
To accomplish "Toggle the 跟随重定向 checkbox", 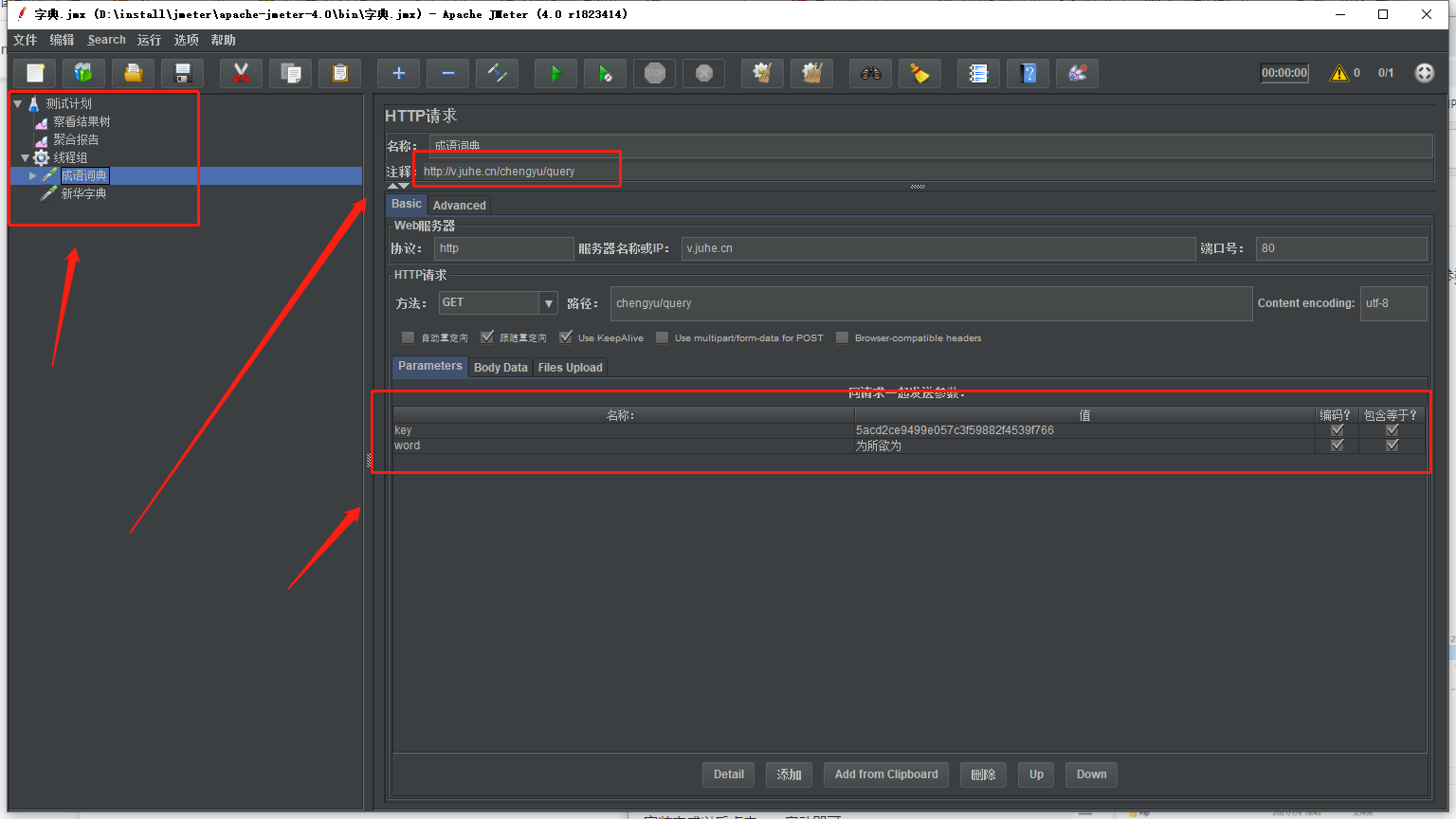I will coord(487,337).
